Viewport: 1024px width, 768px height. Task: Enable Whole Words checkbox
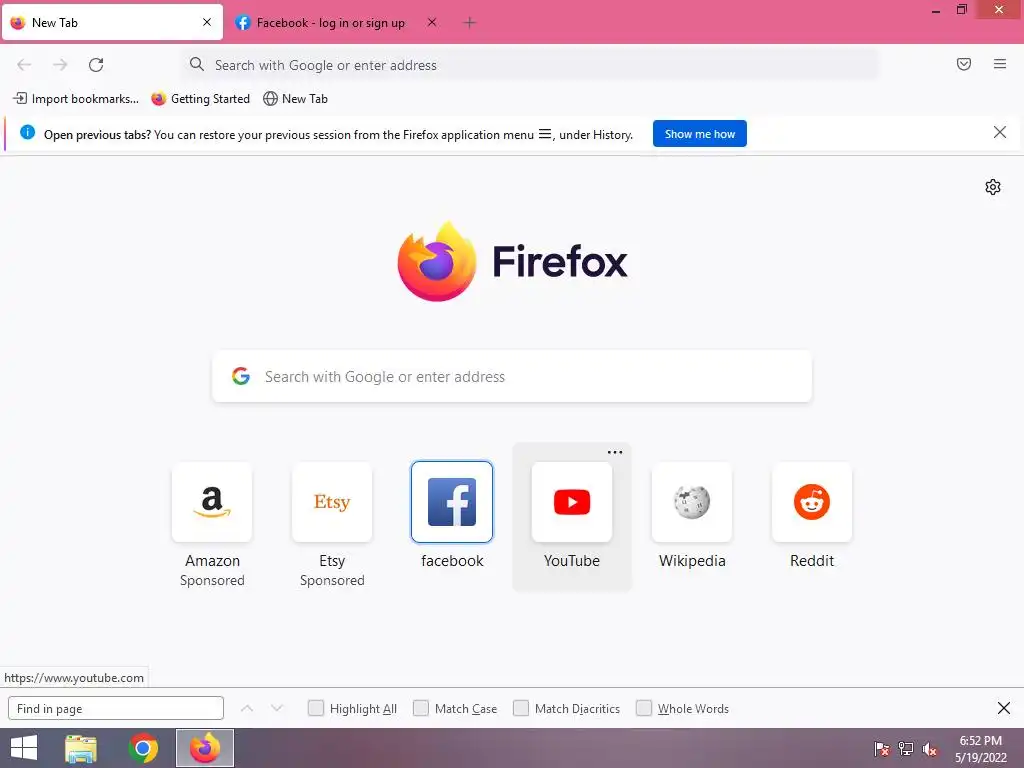point(643,708)
